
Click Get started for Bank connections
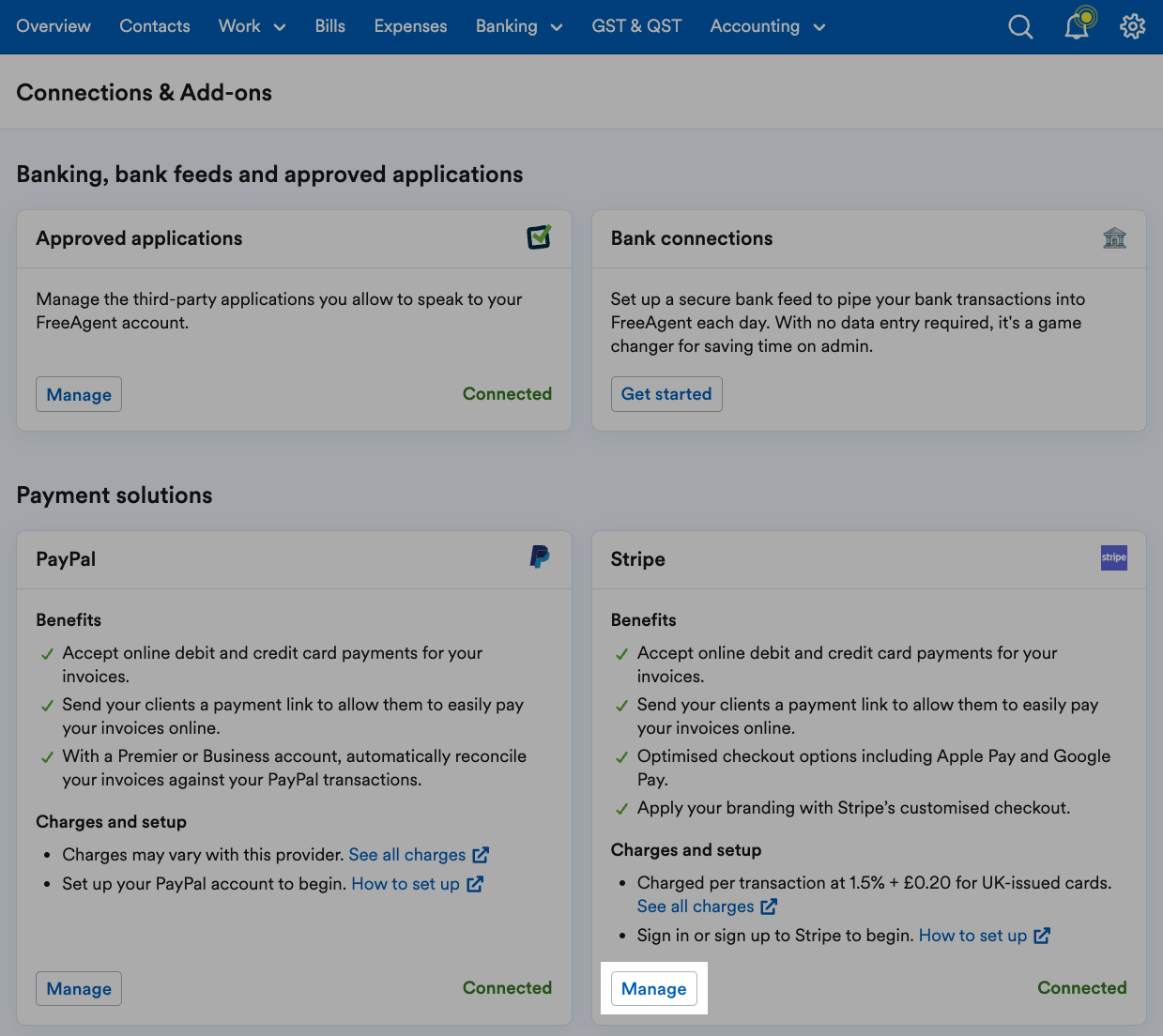click(x=666, y=394)
